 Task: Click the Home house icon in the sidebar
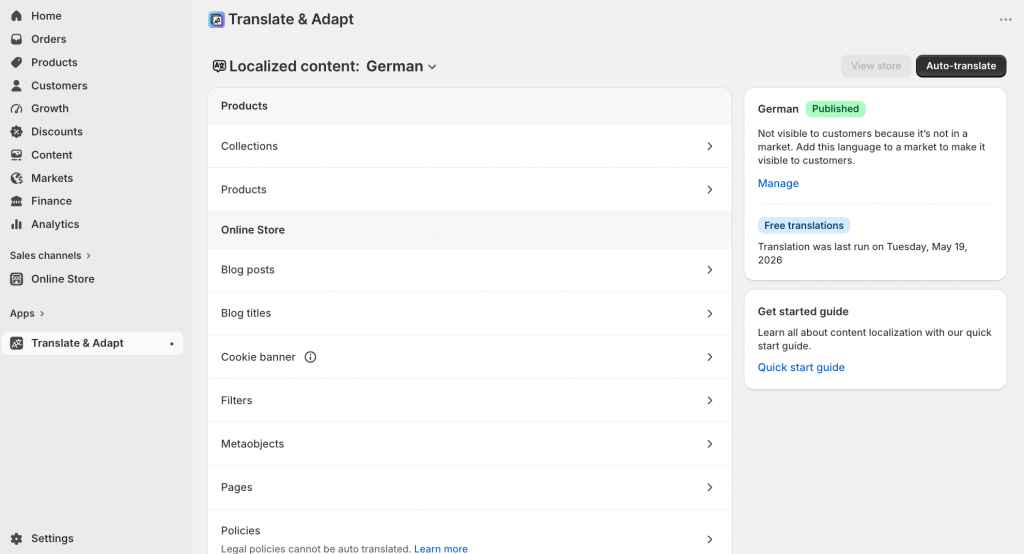tap(16, 16)
